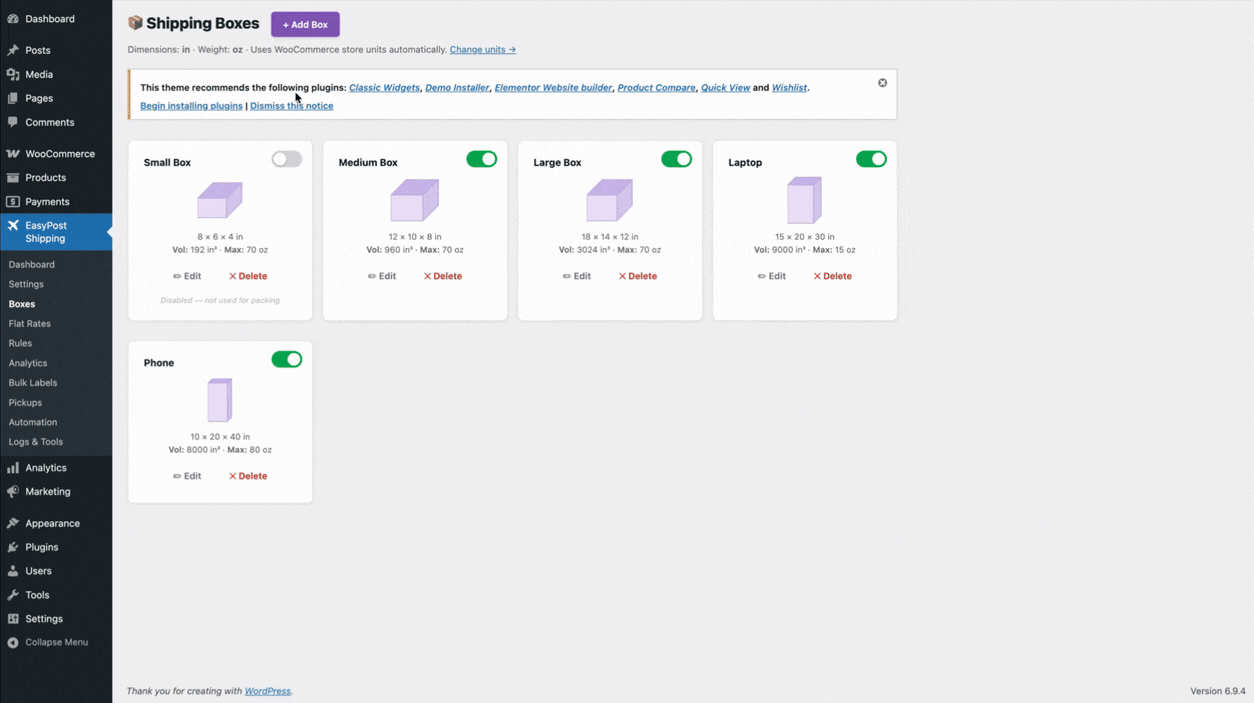Delete the Large Box
Image resolution: width=1254 pixels, height=703 pixels.
[x=638, y=276]
